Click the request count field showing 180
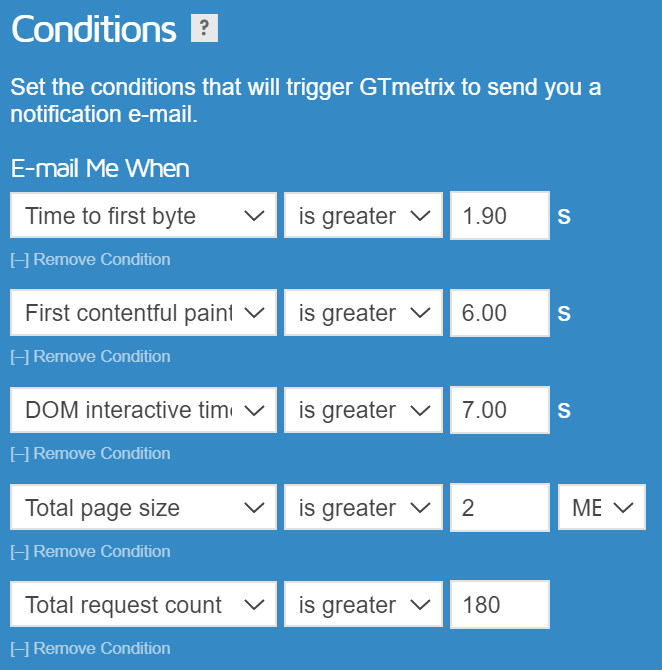The image size is (662, 670). click(x=500, y=604)
